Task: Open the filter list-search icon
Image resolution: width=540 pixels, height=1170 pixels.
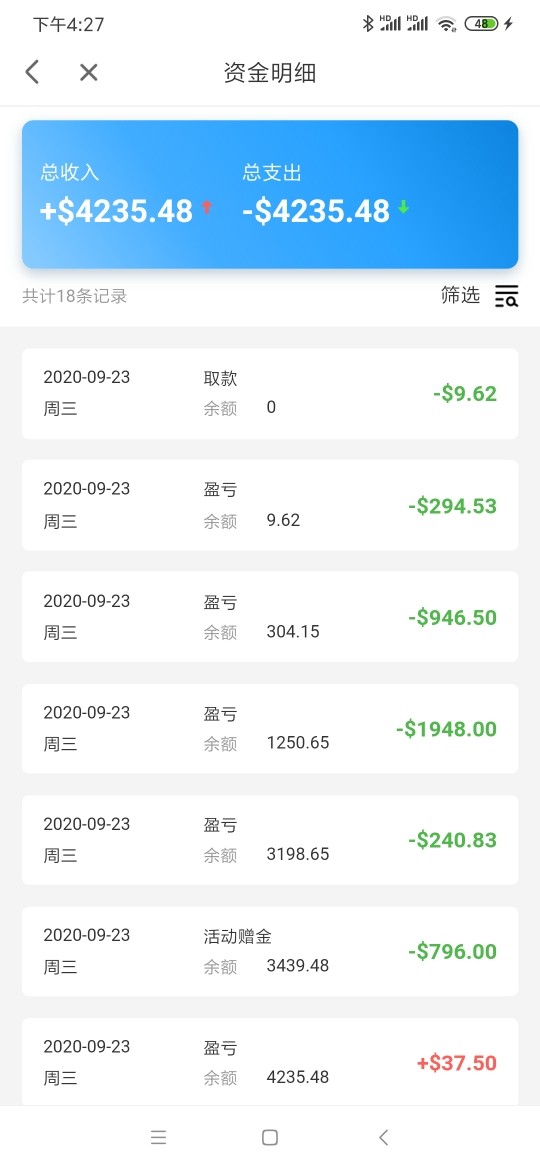Action: pos(506,296)
